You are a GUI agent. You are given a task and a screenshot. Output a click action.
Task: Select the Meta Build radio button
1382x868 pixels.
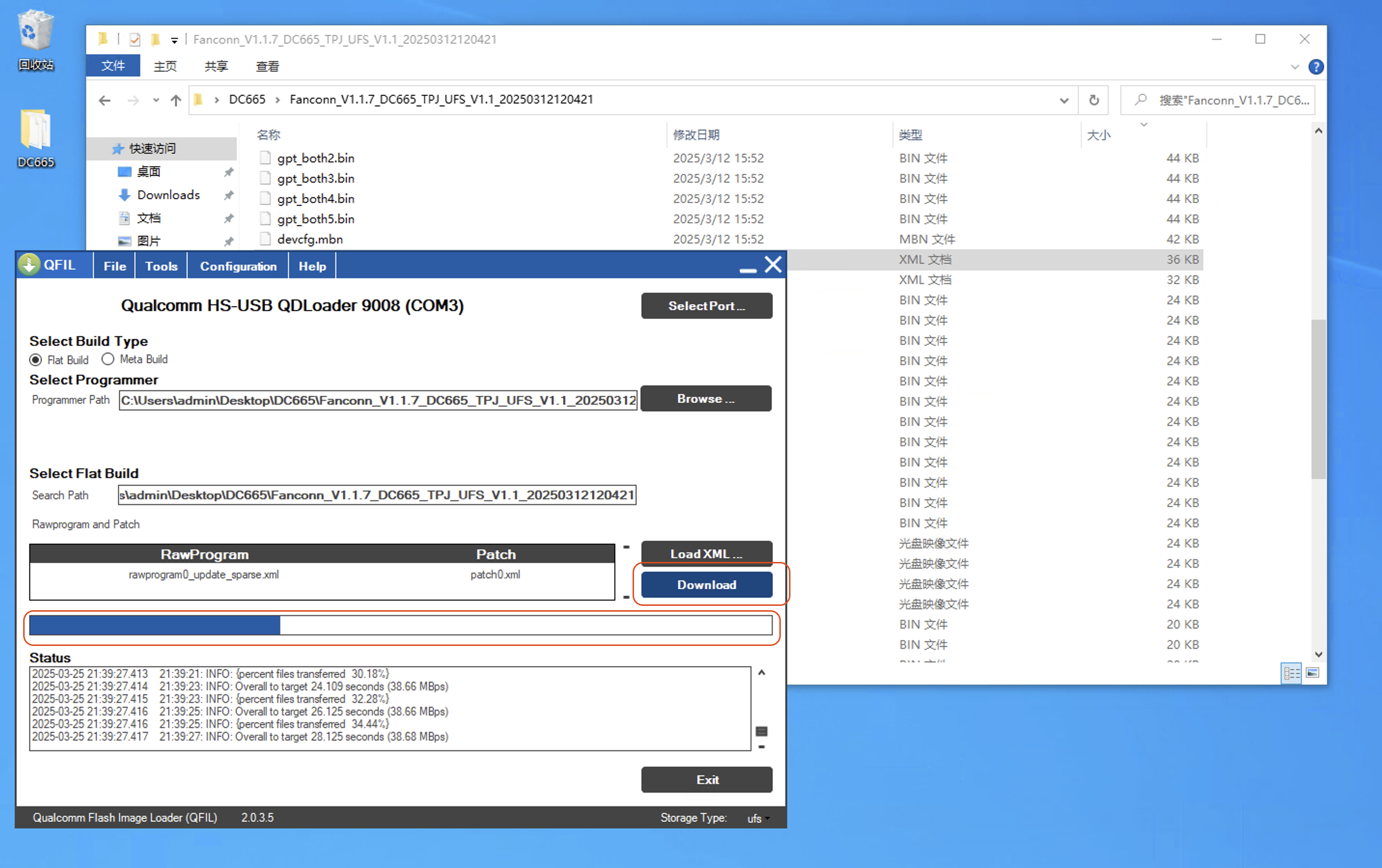pos(107,359)
